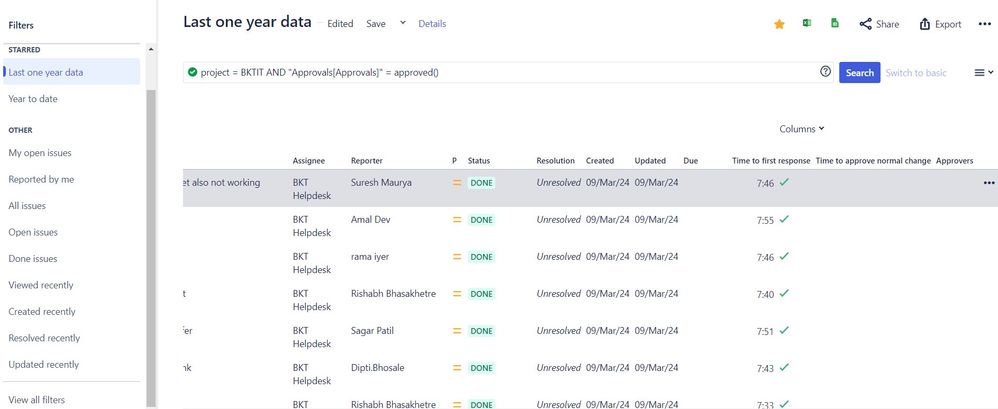Click medium priority icon in Sagar Patil row
Image resolution: width=998 pixels, height=409 pixels.
point(456,331)
